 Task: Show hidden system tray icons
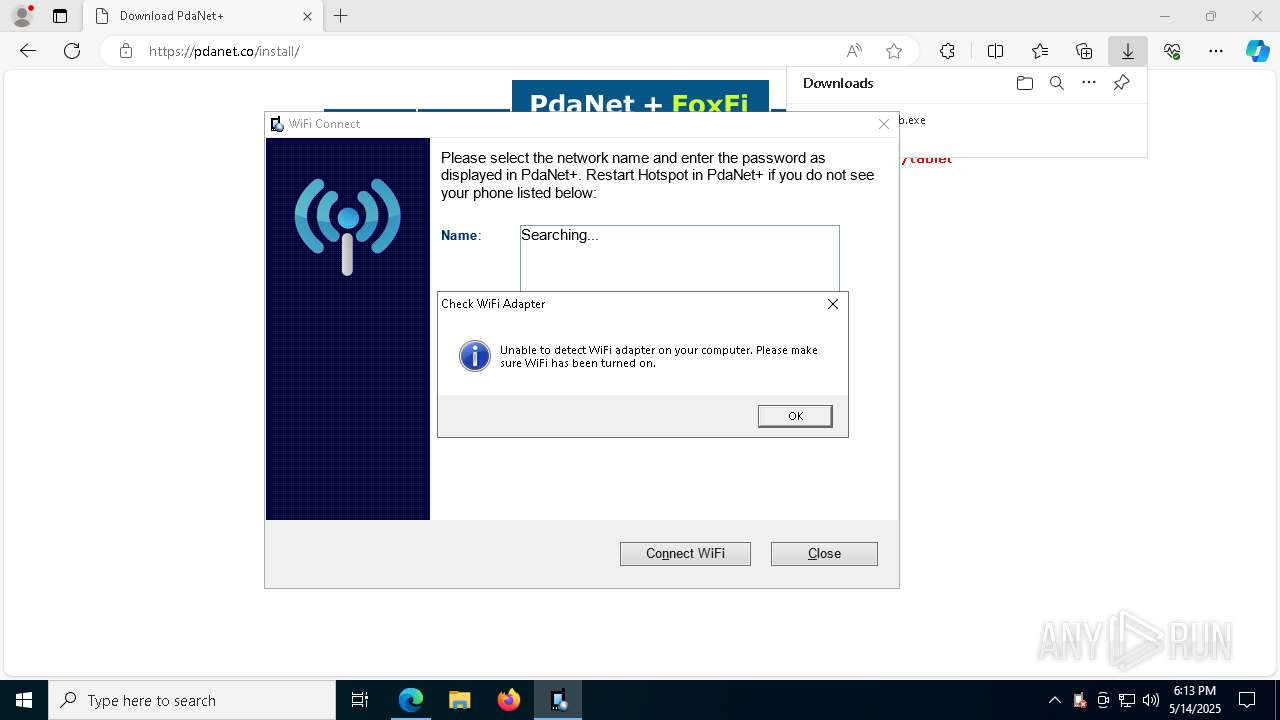coord(1054,700)
